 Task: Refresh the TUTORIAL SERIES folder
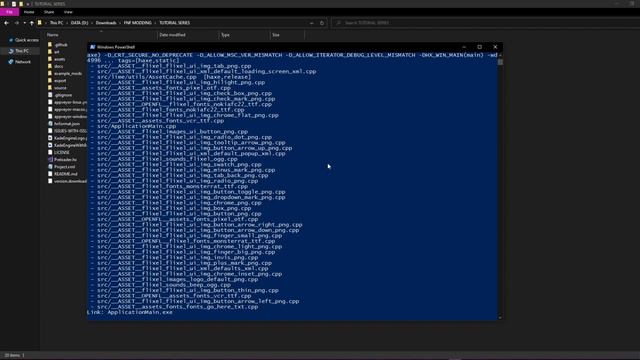point(322,23)
